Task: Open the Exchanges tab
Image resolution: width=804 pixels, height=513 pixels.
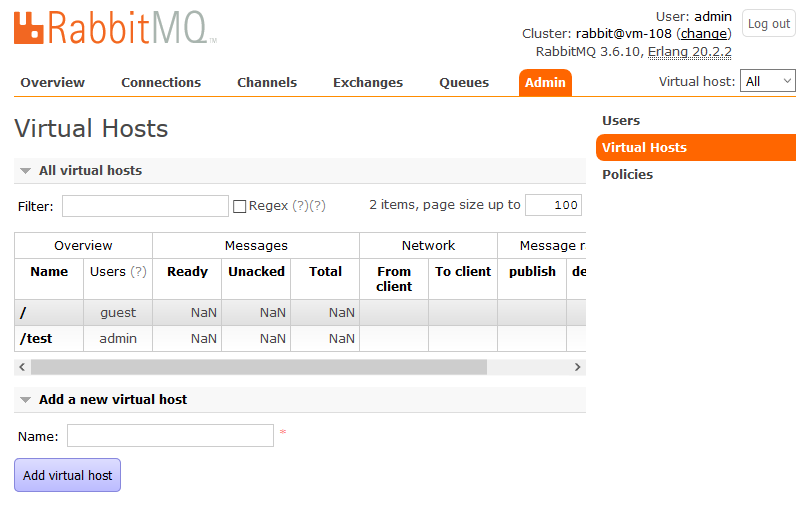Action: [368, 82]
